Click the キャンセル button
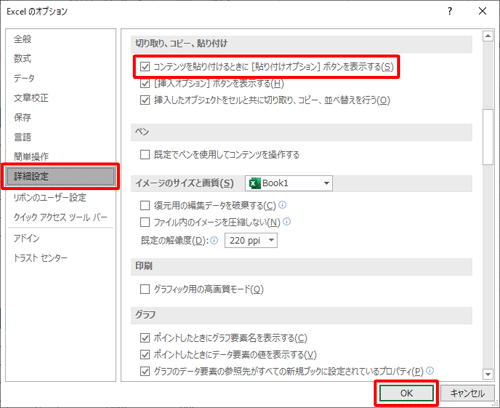 (467, 393)
